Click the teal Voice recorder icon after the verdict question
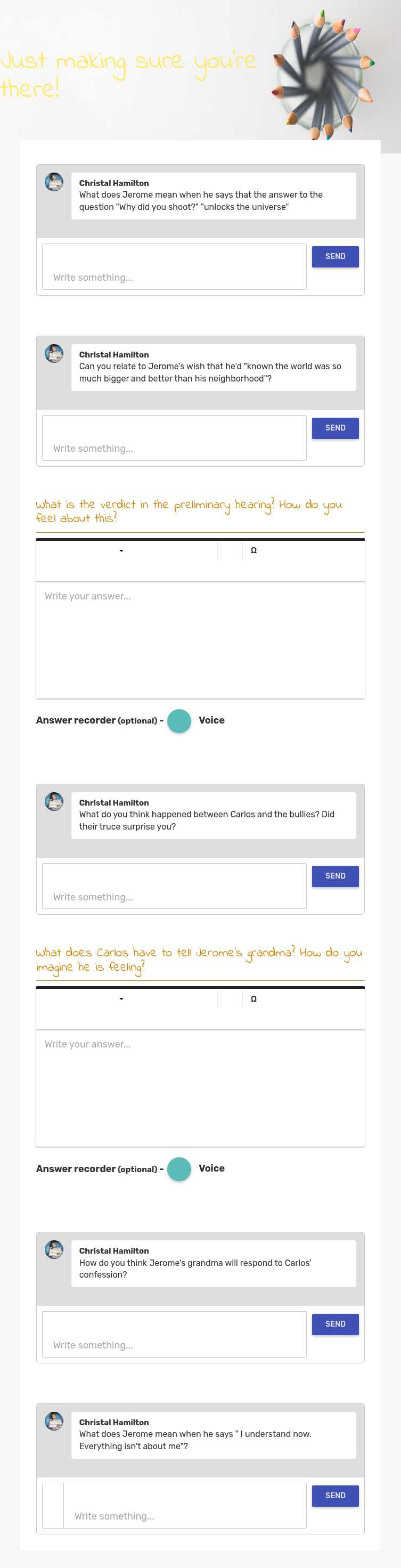Image resolution: width=401 pixels, height=1568 pixels. (x=179, y=721)
